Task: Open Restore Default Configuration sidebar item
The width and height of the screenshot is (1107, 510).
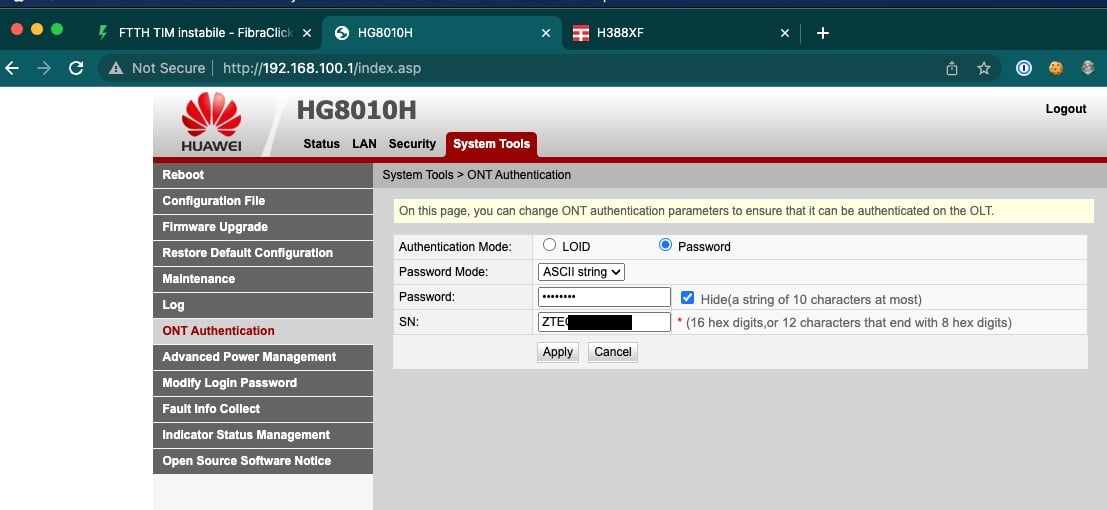Action: (x=263, y=253)
